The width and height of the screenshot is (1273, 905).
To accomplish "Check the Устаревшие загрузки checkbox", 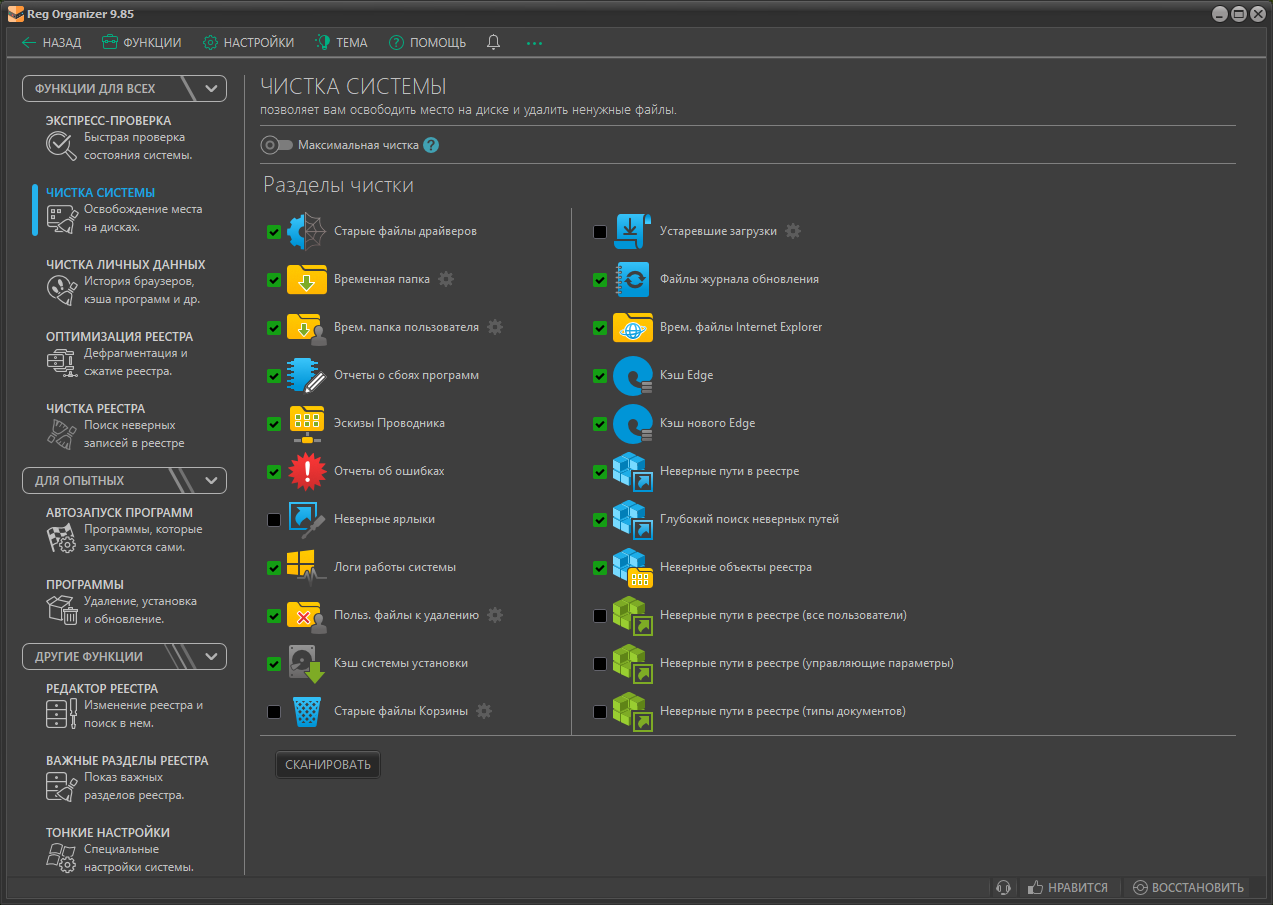I will [600, 232].
